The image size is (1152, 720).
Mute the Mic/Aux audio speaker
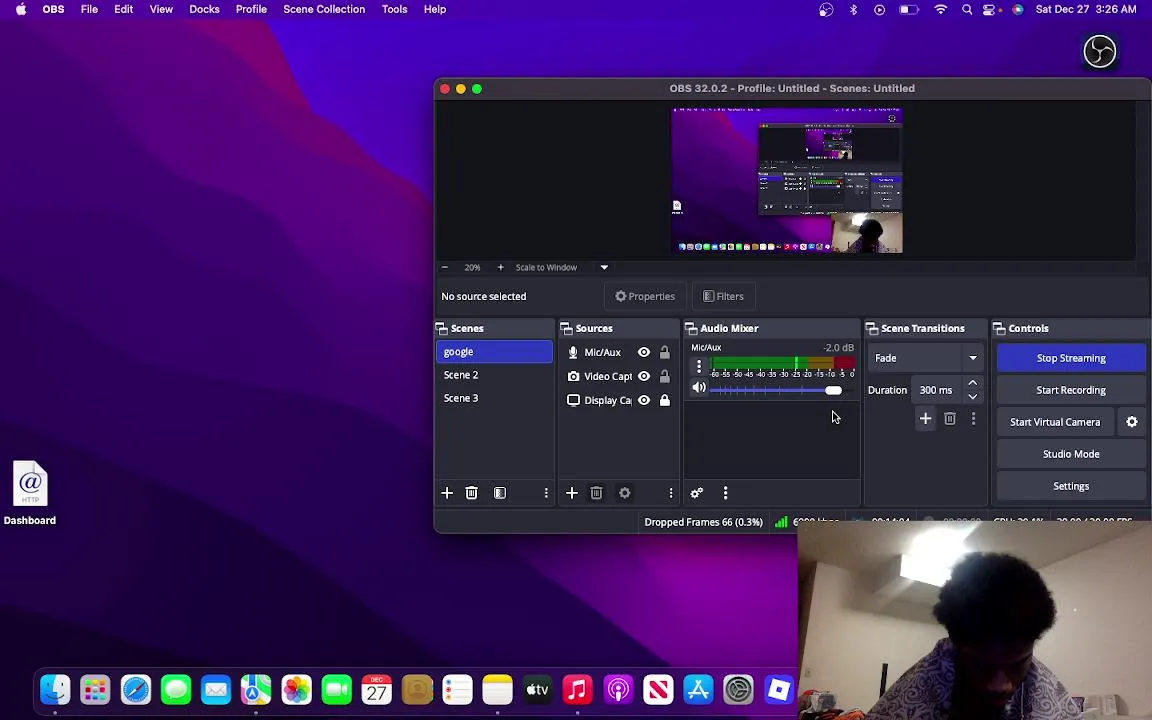(x=699, y=388)
